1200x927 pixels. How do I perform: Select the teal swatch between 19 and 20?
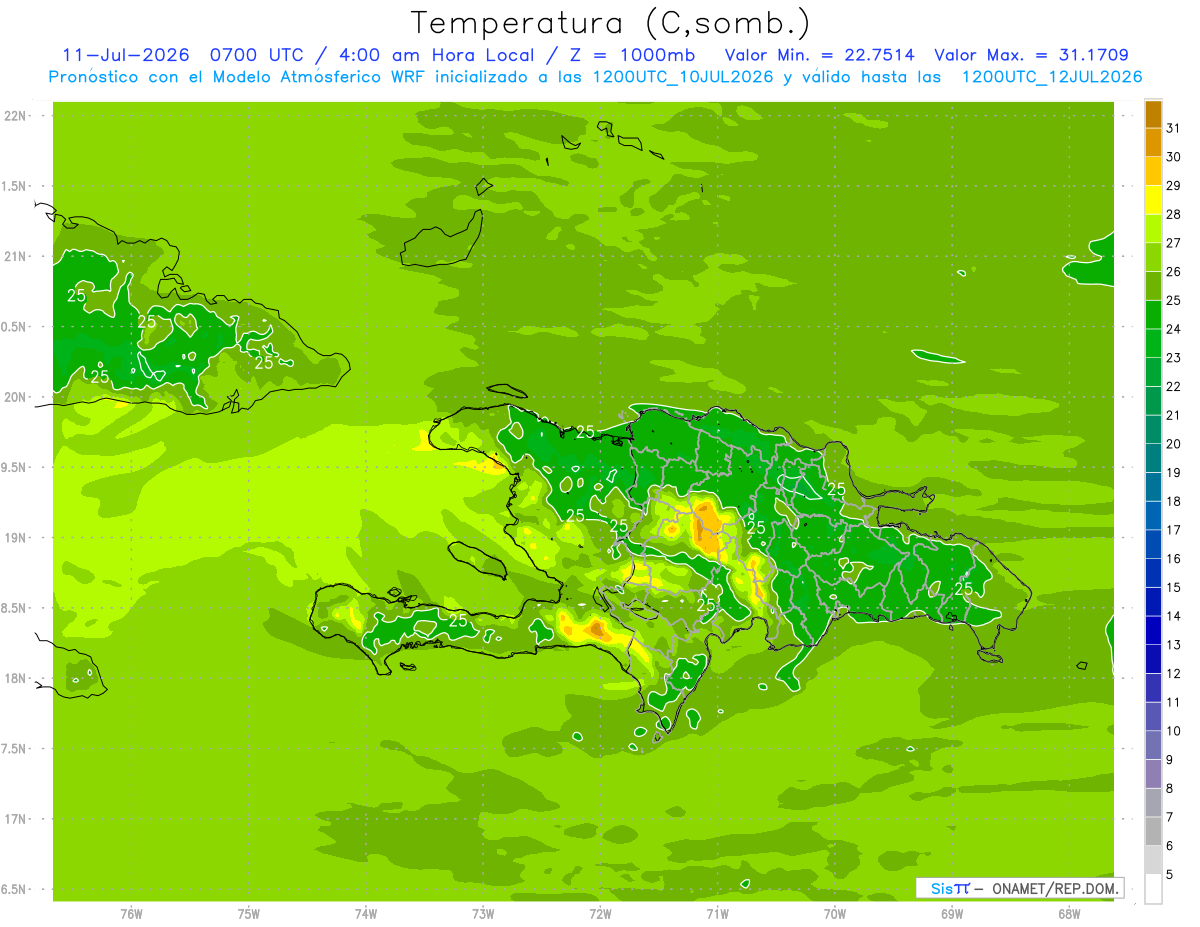(1153, 458)
